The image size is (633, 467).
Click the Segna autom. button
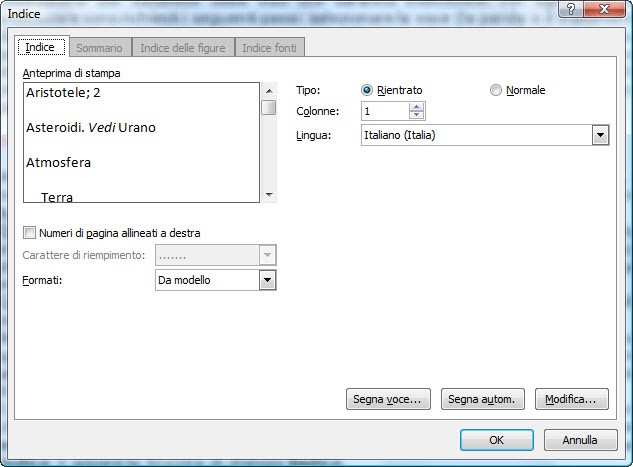[x=483, y=399]
